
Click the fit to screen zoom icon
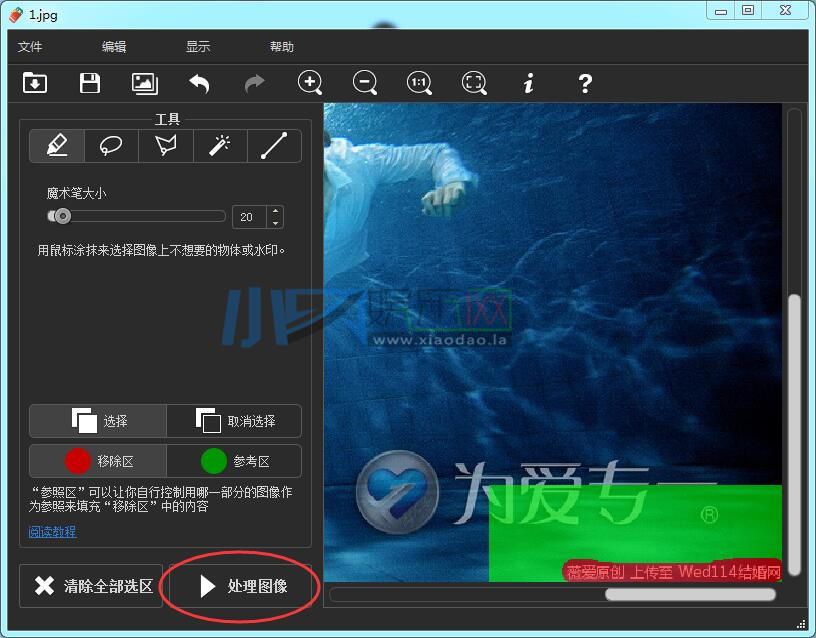point(474,83)
